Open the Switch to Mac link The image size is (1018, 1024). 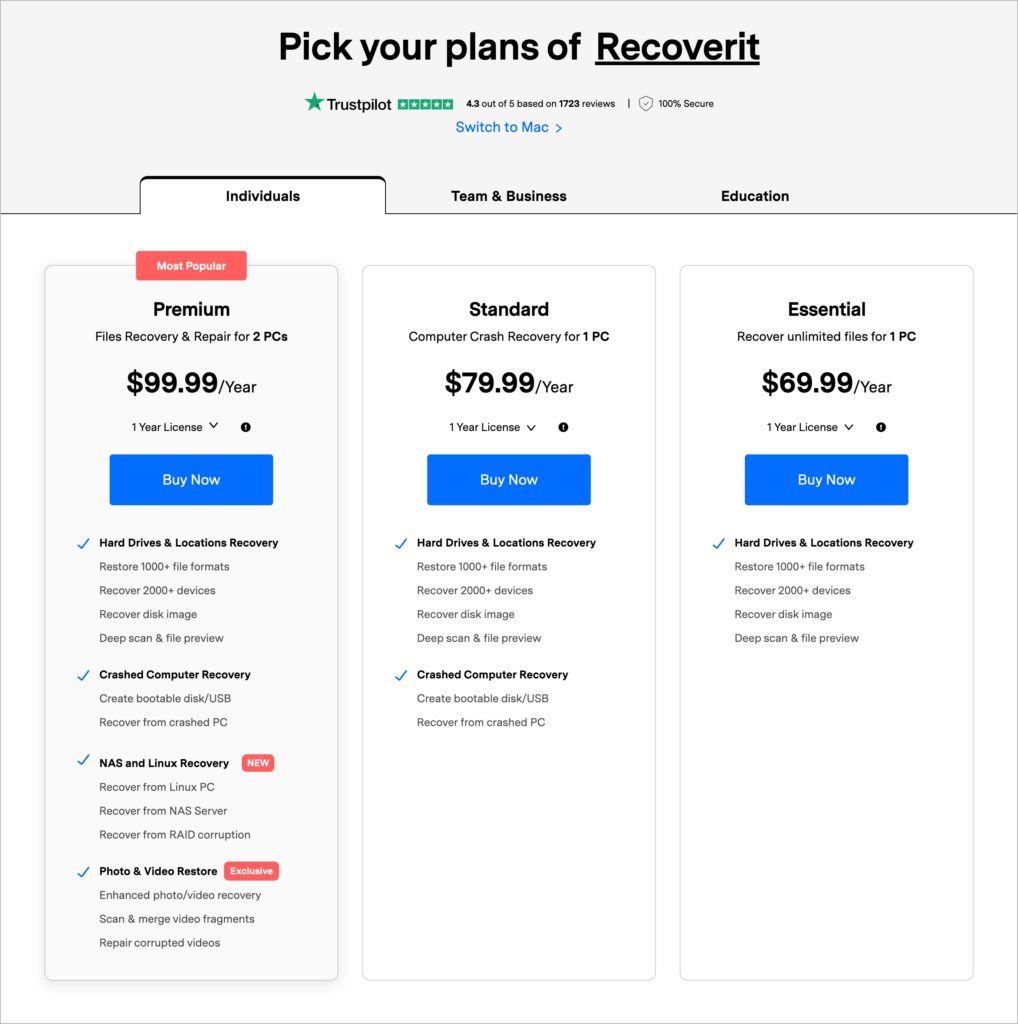pyautogui.click(x=502, y=127)
